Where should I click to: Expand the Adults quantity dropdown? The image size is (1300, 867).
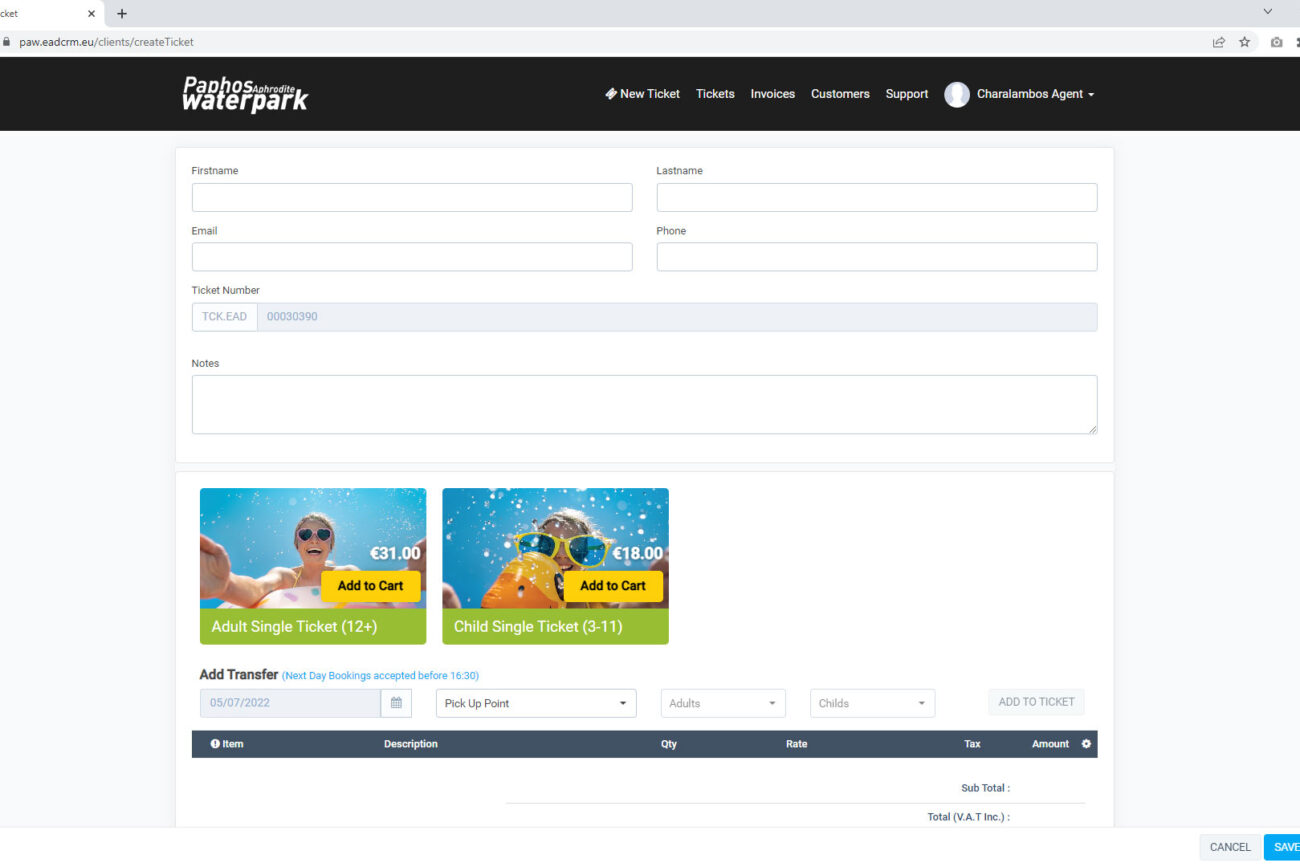click(723, 703)
